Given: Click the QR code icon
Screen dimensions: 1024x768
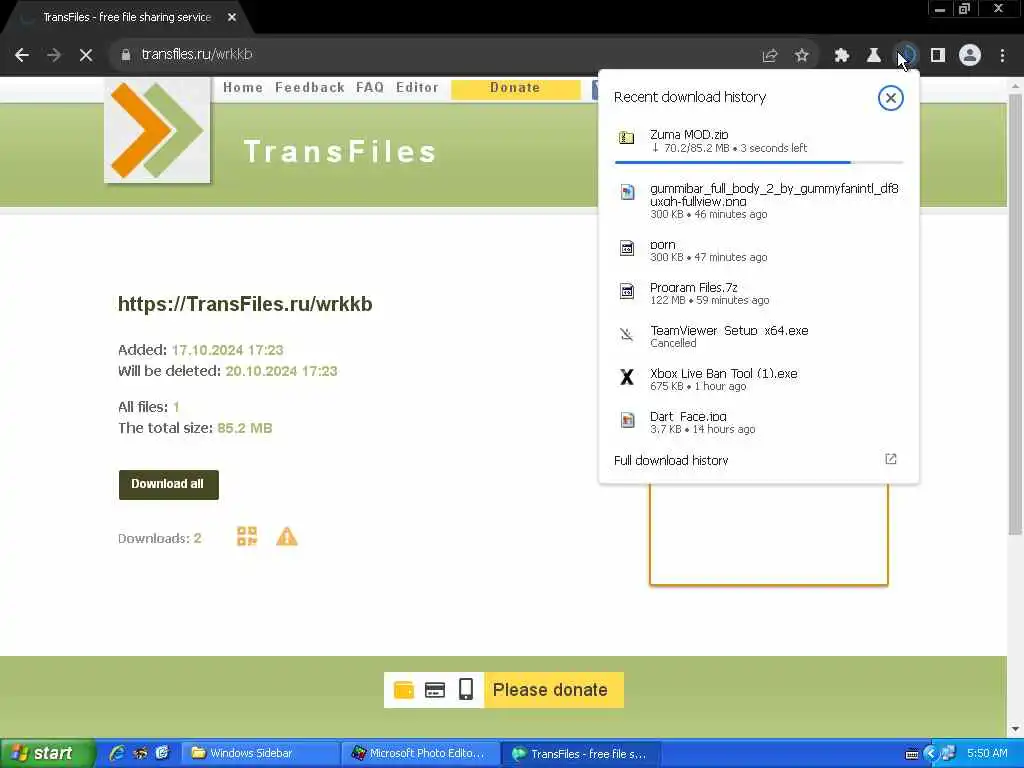Looking at the screenshot, I should (247, 536).
